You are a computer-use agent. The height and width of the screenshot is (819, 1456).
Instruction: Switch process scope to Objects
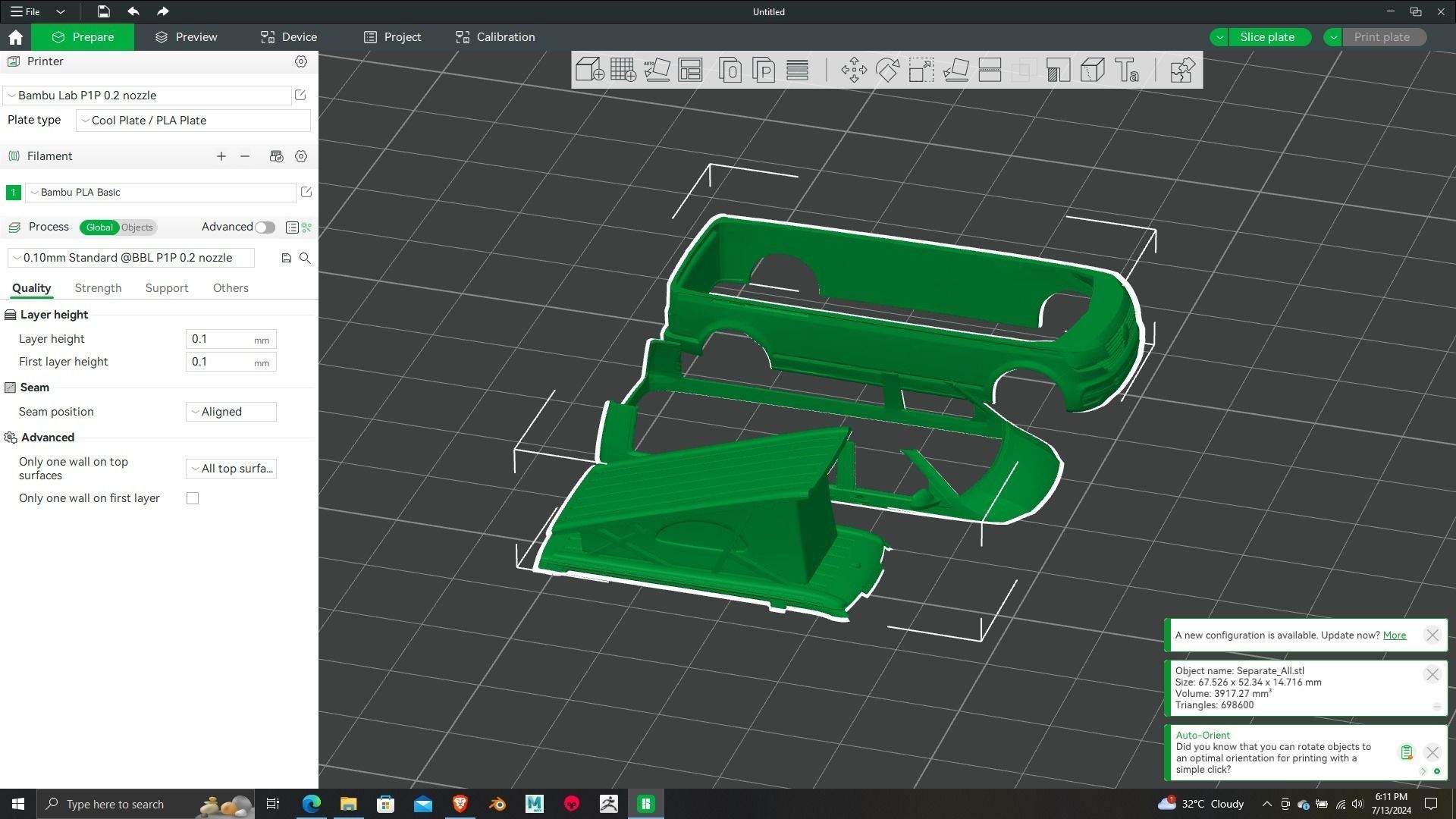tap(137, 227)
